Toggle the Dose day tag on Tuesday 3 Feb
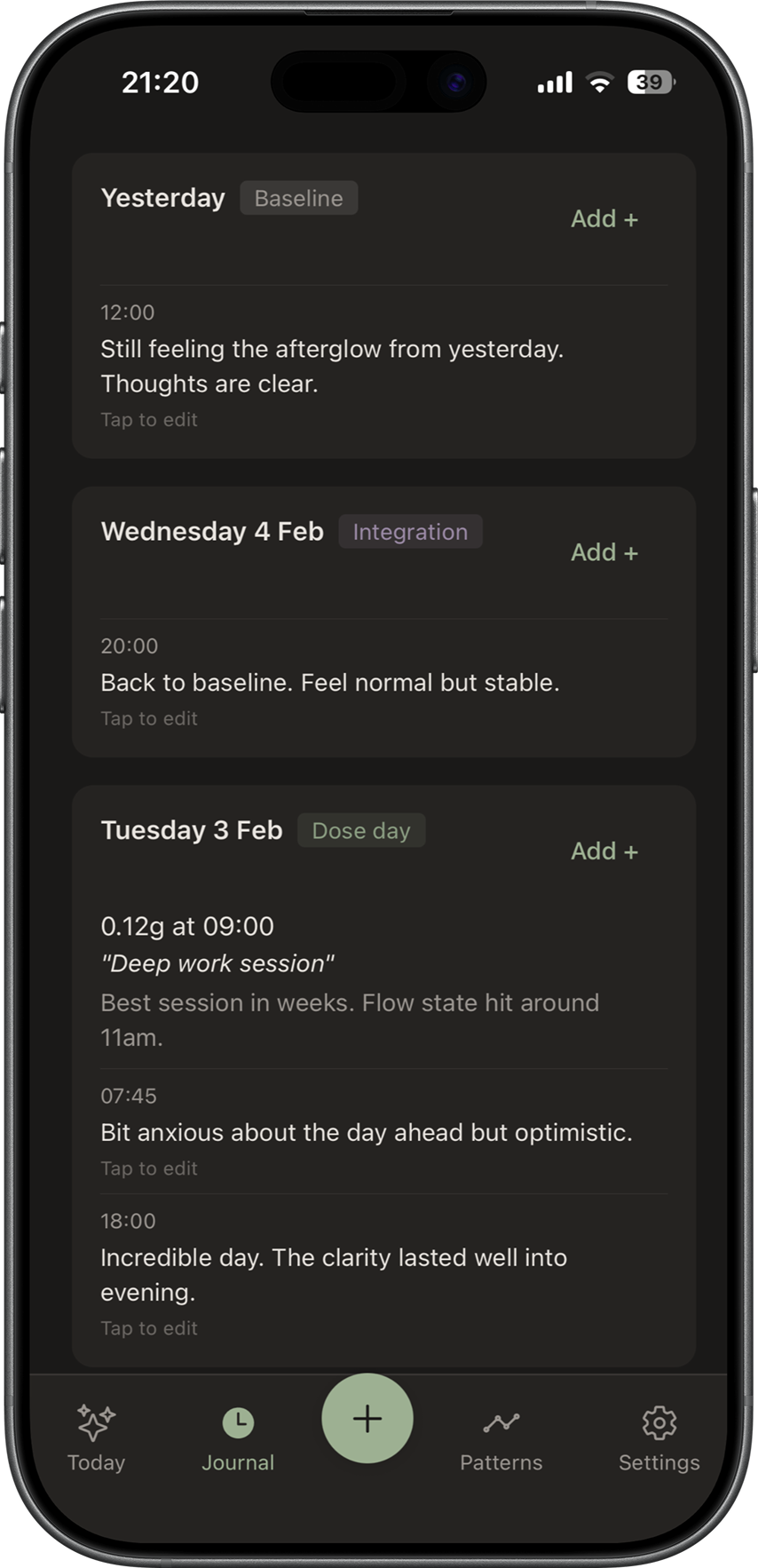 tap(361, 830)
